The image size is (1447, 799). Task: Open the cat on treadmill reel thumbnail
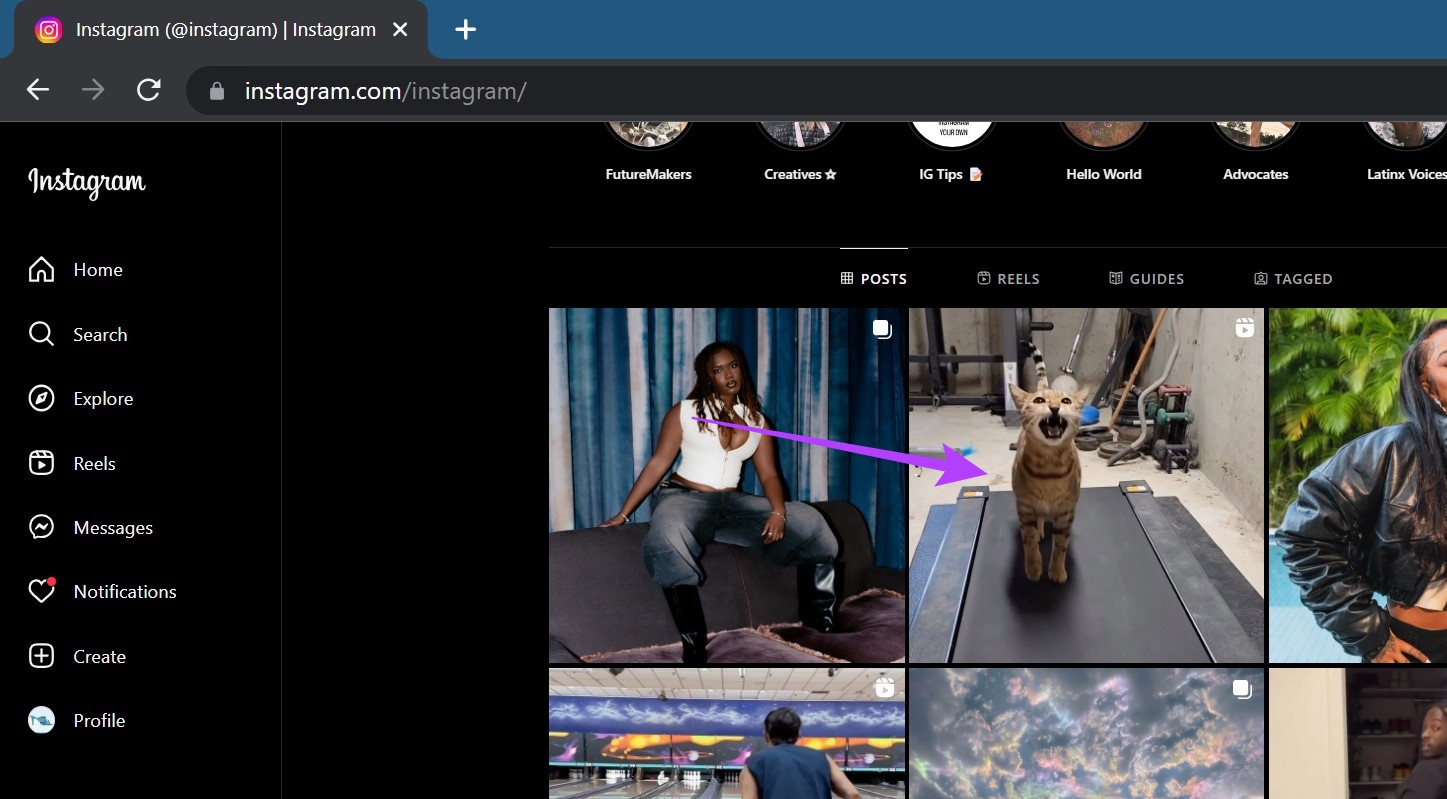(1086, 485)
